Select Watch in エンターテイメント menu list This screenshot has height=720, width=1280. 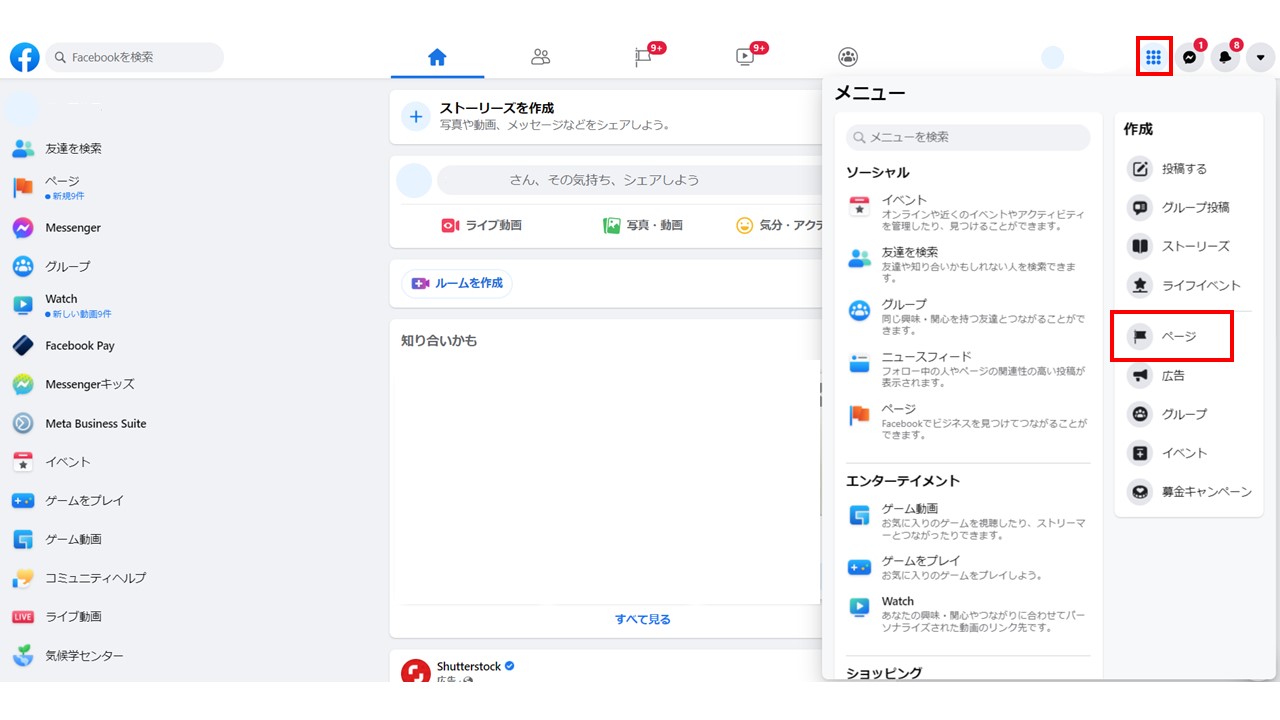tap(968, 614)
